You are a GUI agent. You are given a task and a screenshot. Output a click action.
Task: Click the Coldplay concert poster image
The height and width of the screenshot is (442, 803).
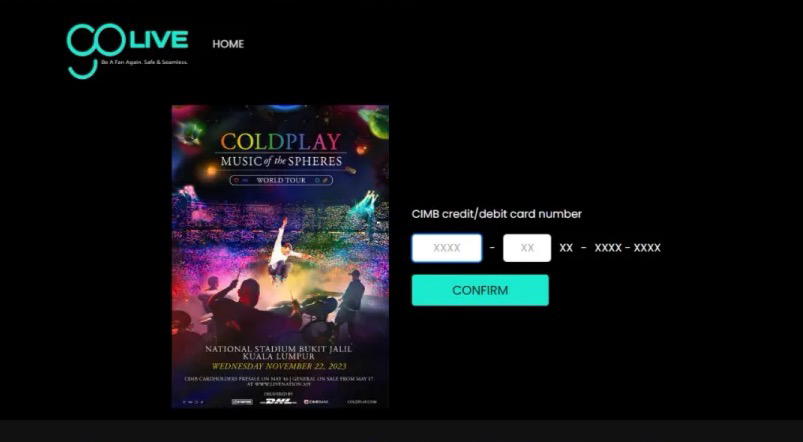280,257
